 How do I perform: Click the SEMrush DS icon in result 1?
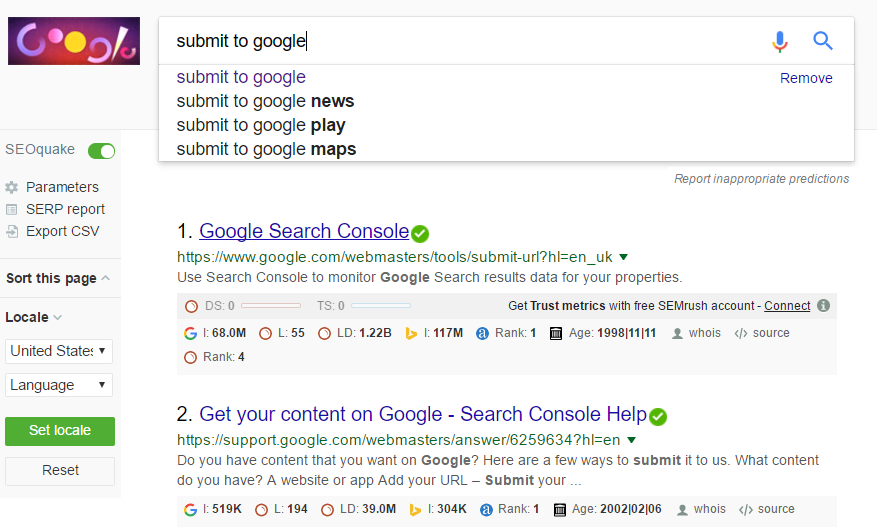tap(191, 306)
